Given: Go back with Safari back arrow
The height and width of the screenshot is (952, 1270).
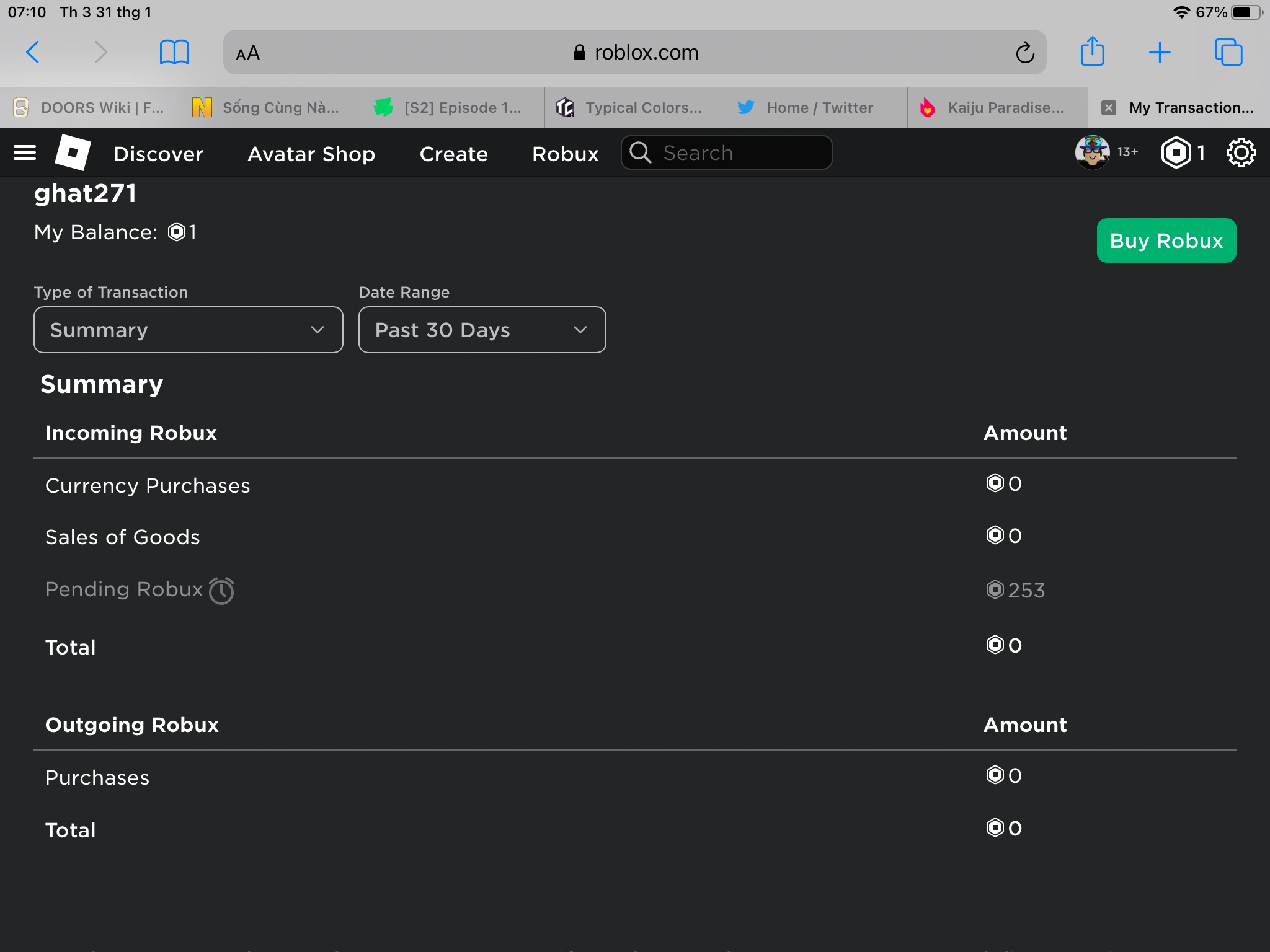Looking at the screenshot, I should [33, 52].
